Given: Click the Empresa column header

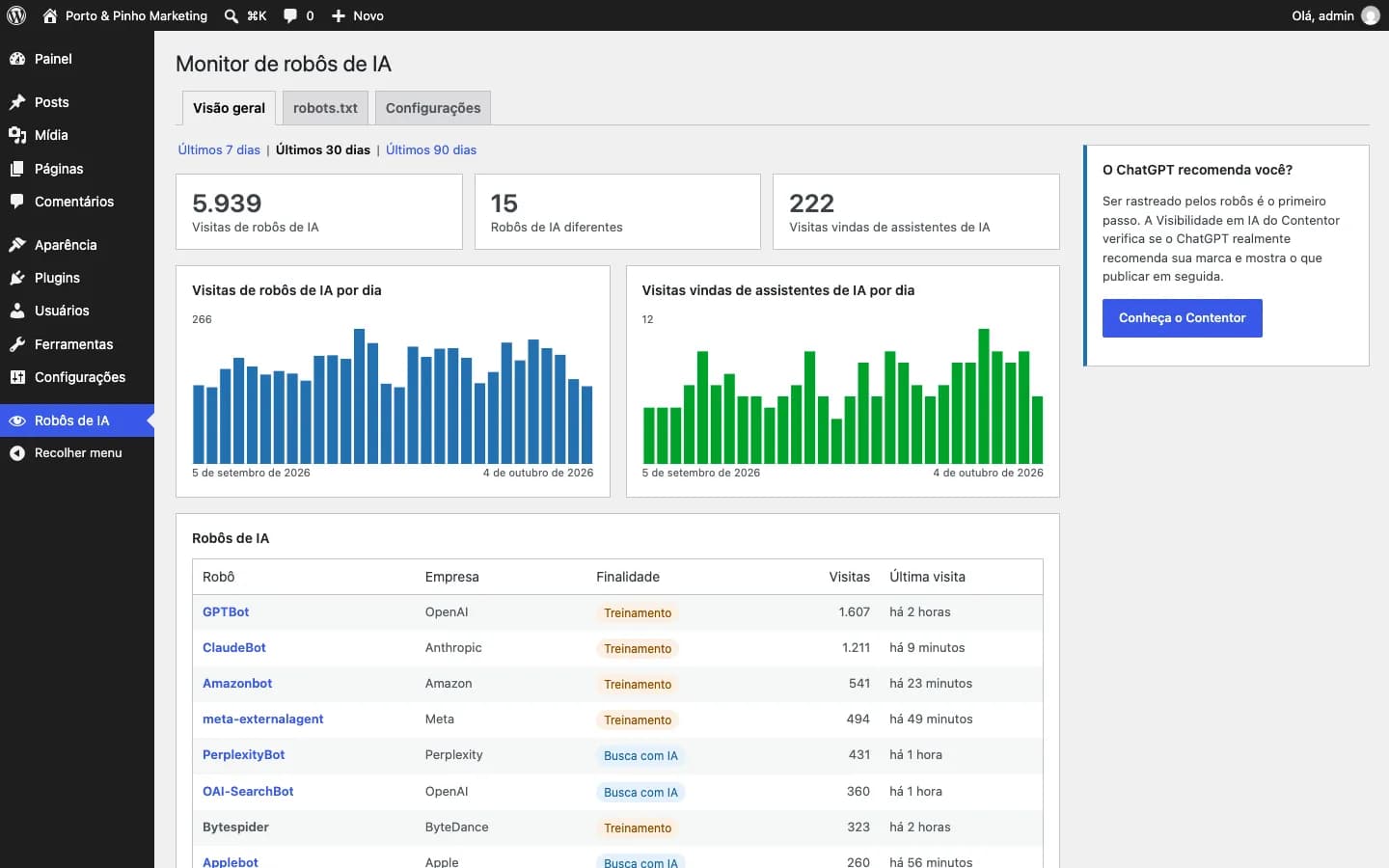Looking at the screenshot, I should coord(452,577).
